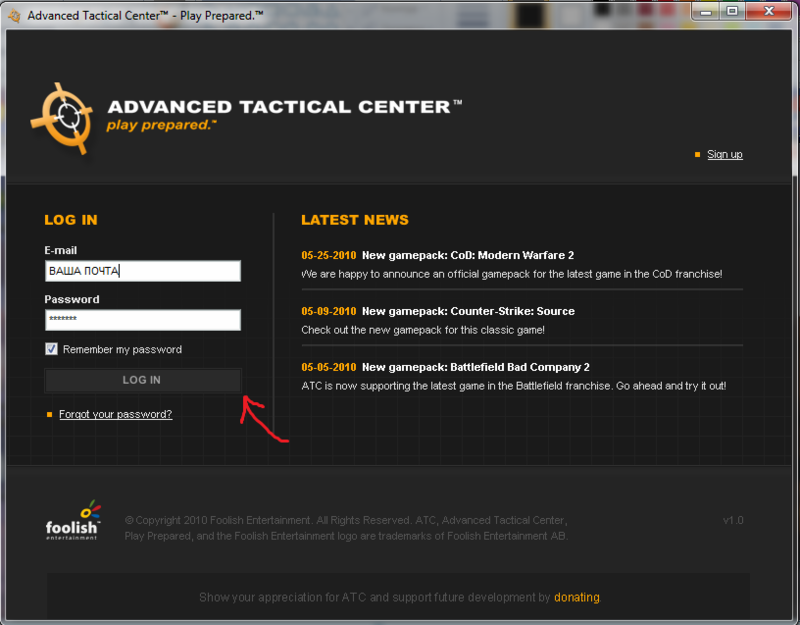800x625 pixels.
Task: Click the orange bullet beside Forgot your password
Action: (x=48, y=414)
